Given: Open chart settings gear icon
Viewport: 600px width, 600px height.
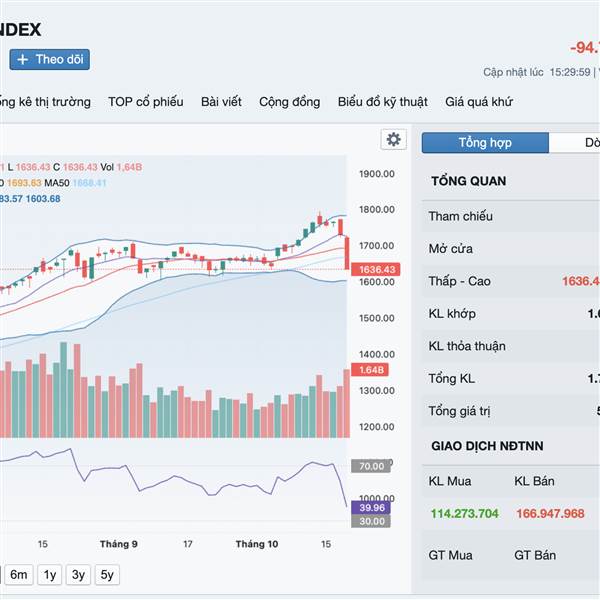Looking at the screenshot, I should [x=394, y=140].
